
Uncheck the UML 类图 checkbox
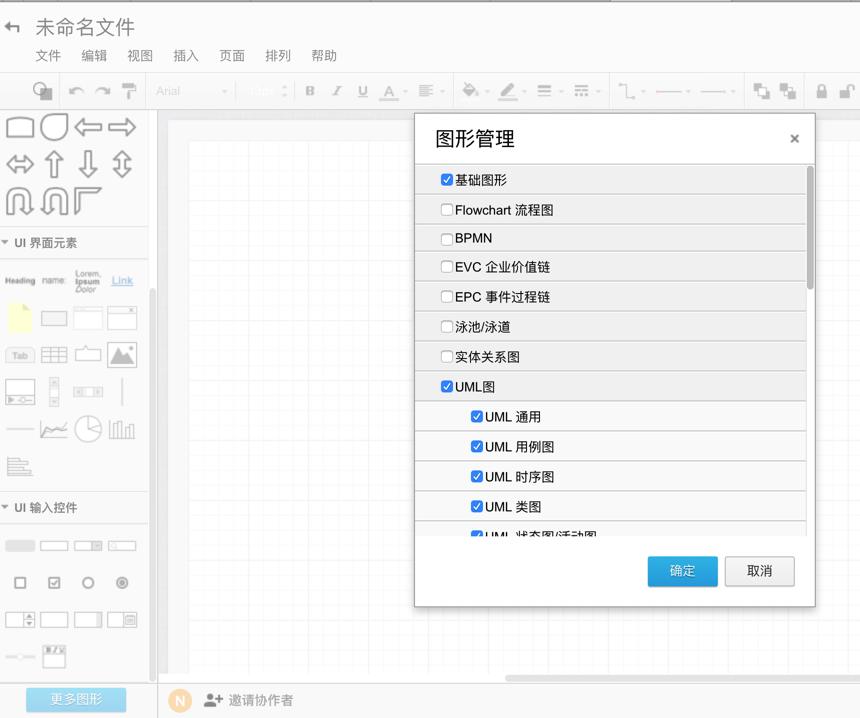(477, 506)
